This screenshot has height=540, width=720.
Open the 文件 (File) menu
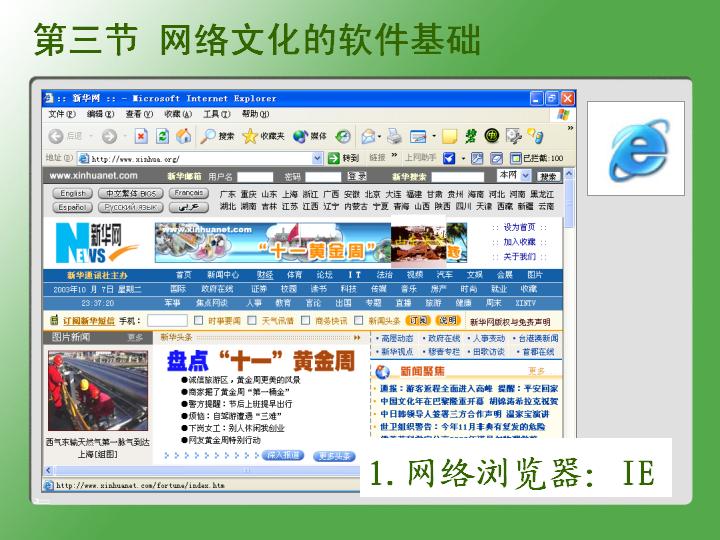(x=62, y=114)
